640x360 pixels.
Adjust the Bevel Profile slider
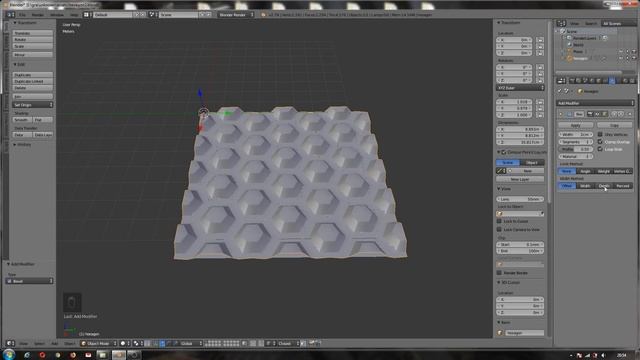click(x=576, y=149)
